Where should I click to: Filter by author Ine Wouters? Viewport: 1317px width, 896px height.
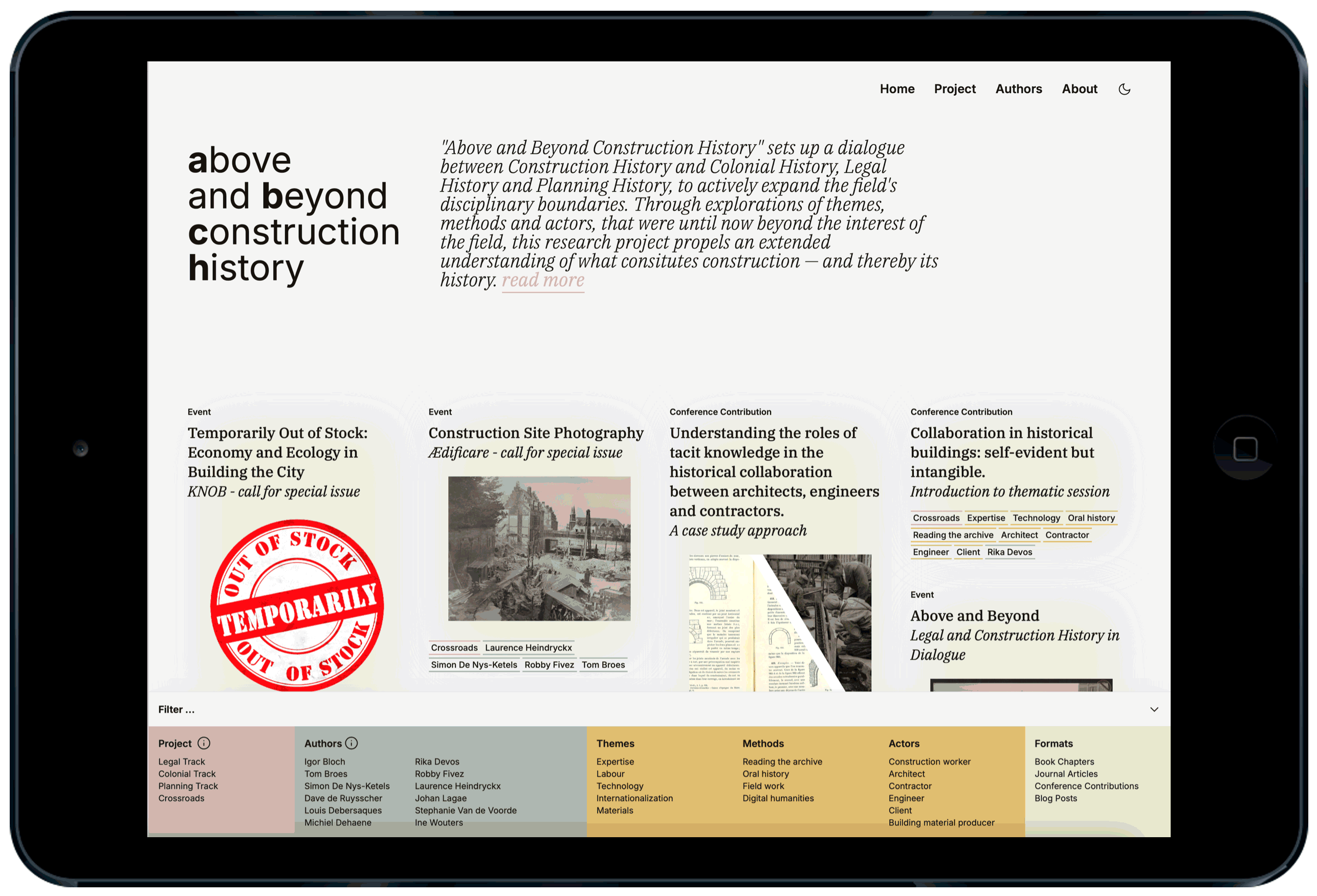(438, 822)
